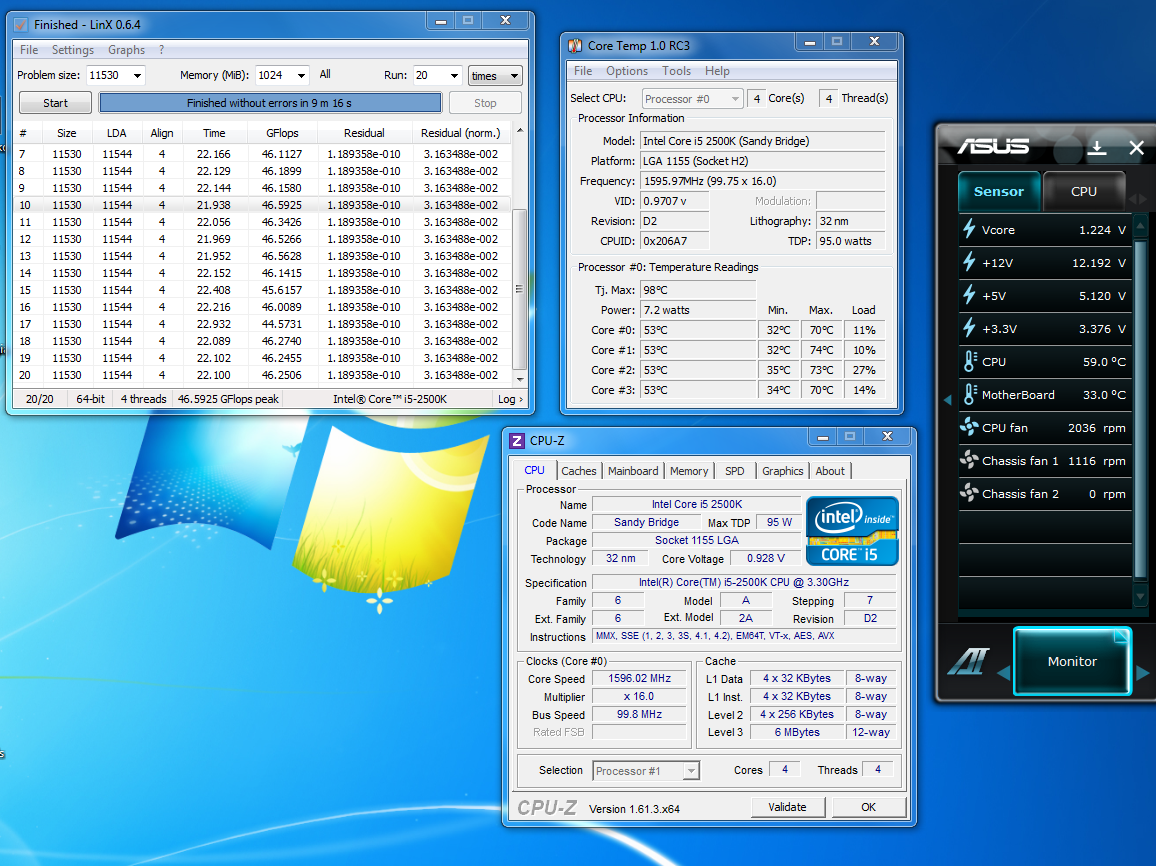This screenshot has width=1156, height=866.
Task: Open the LinX ? help menu
Action: tap(161, 50)
